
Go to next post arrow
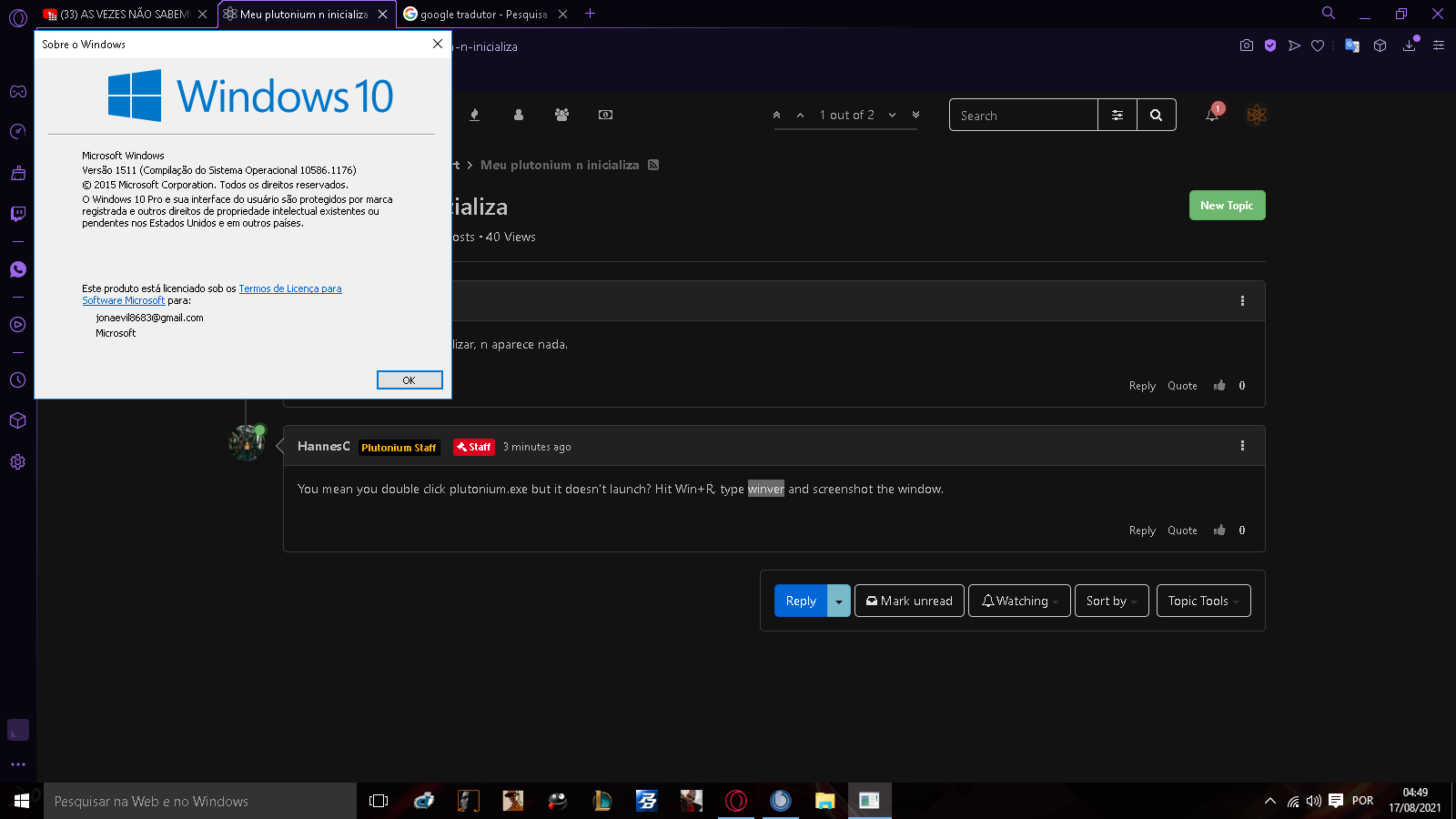pos(892,115)
